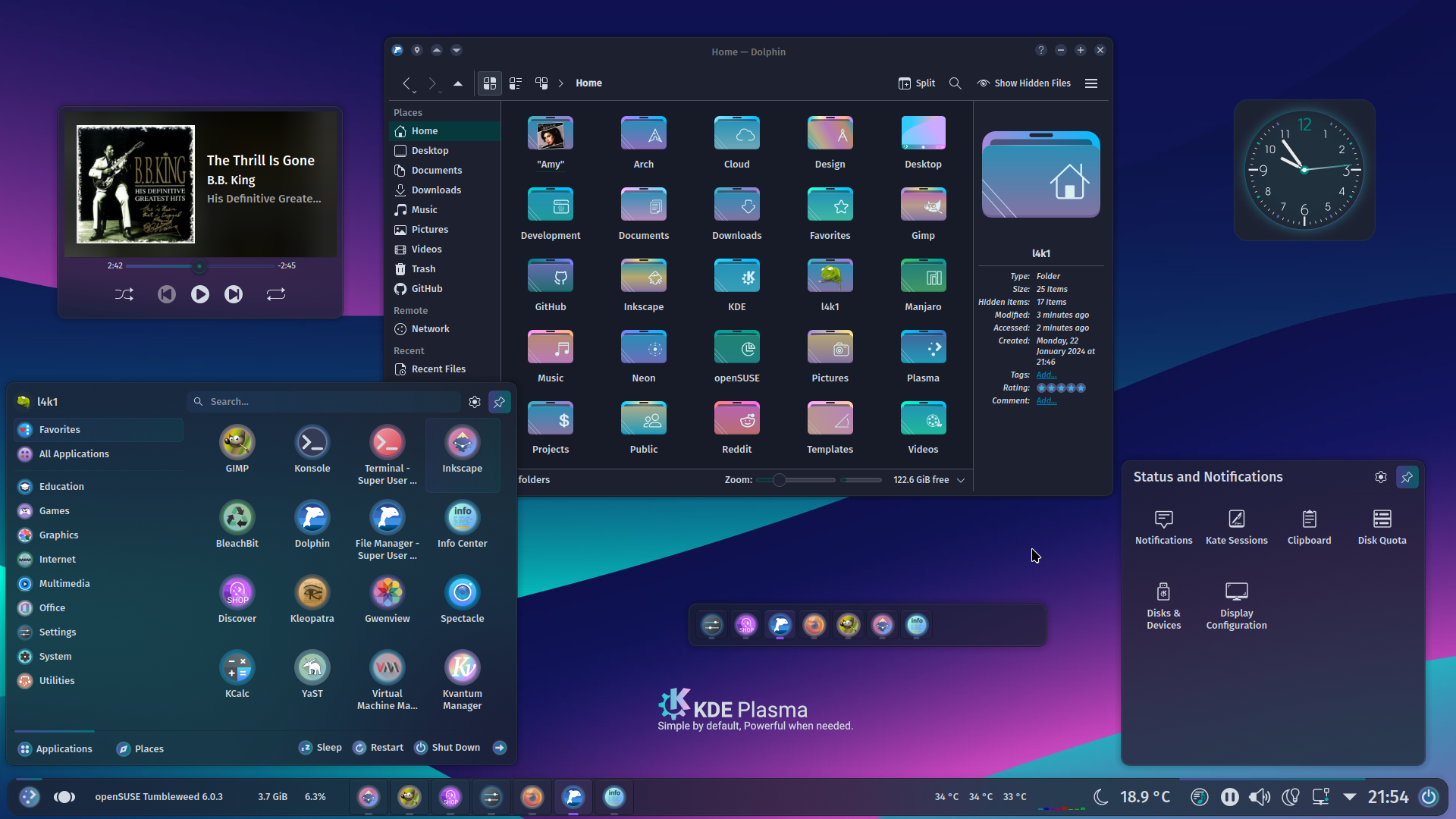Switch to Places tab in launcher
This screenshot has height=819, width=1456.
tap(140, 749)
